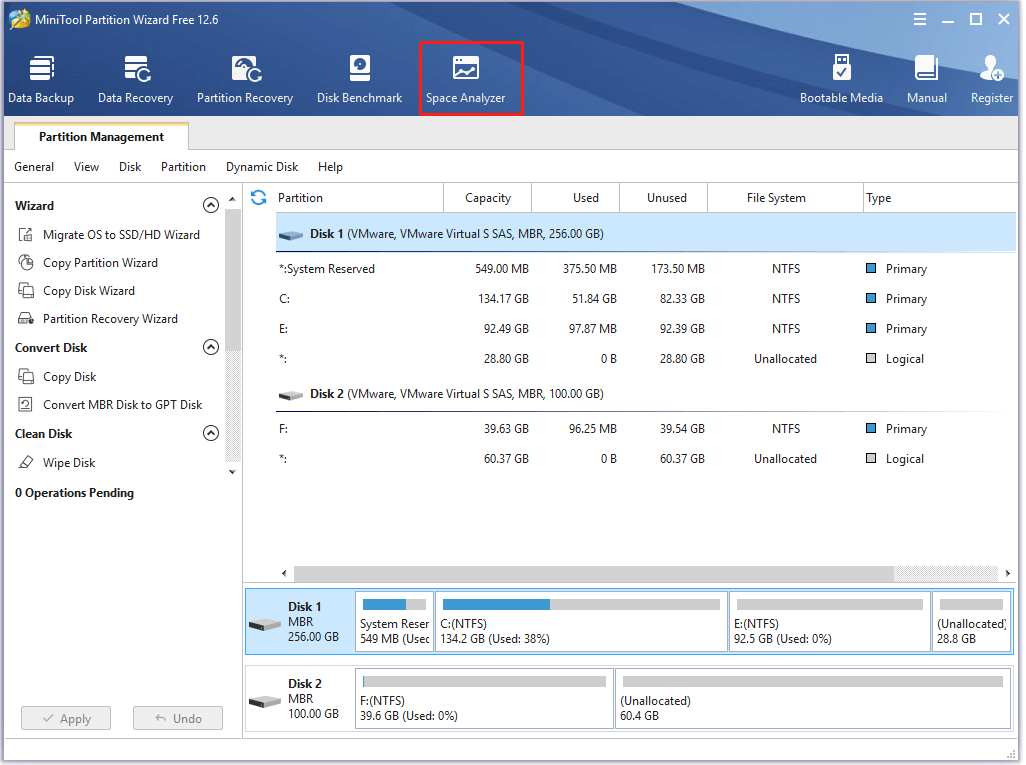Viewport: 1026px width, 765px height.
Task: Open the Data Backup tool
Action: (x=41, y=79)
